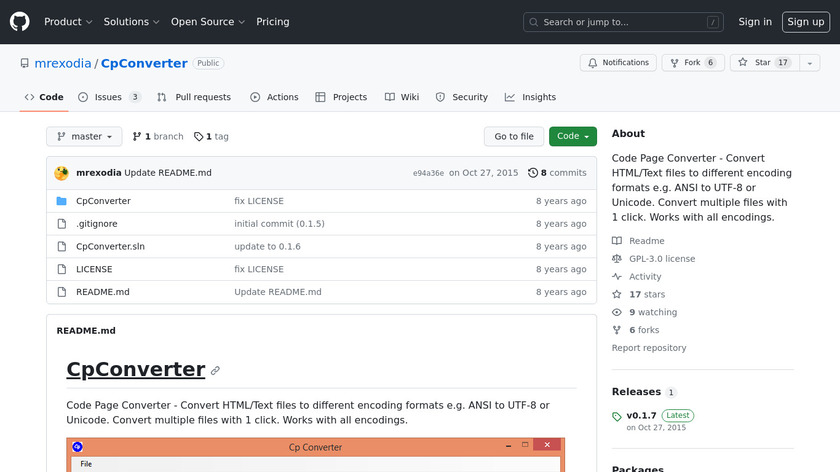Open the green Code dropdown
Screen dimensions: 840x472
click(x=573, y=137)
